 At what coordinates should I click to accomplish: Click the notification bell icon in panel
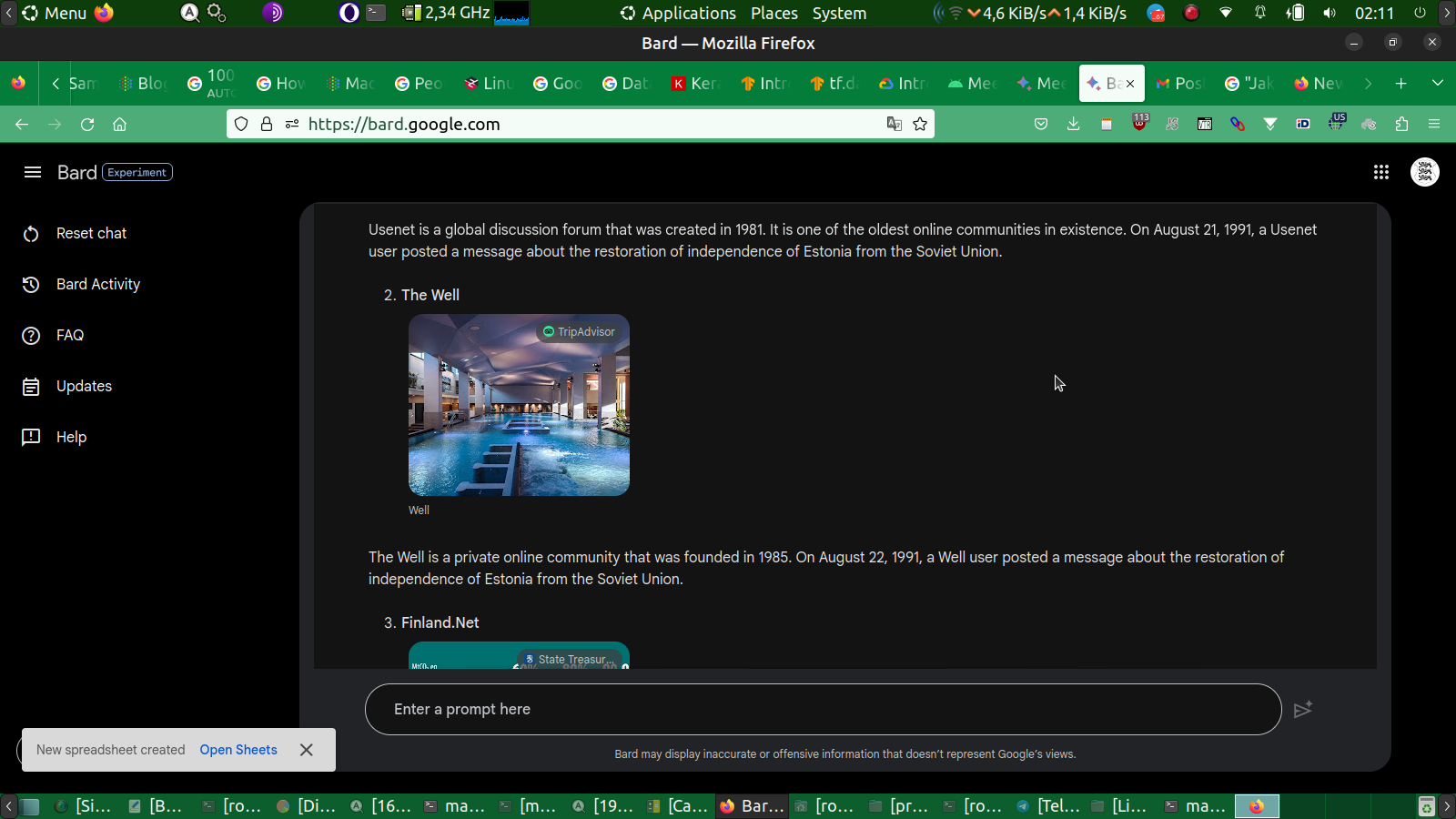pos(1260,14)
